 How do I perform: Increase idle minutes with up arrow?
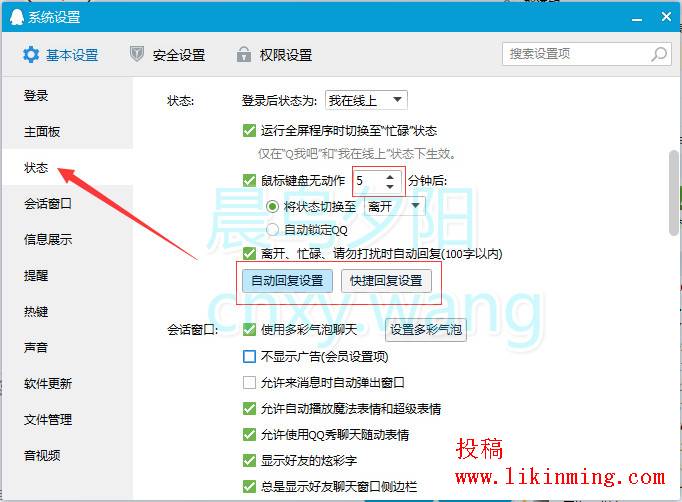390,176
